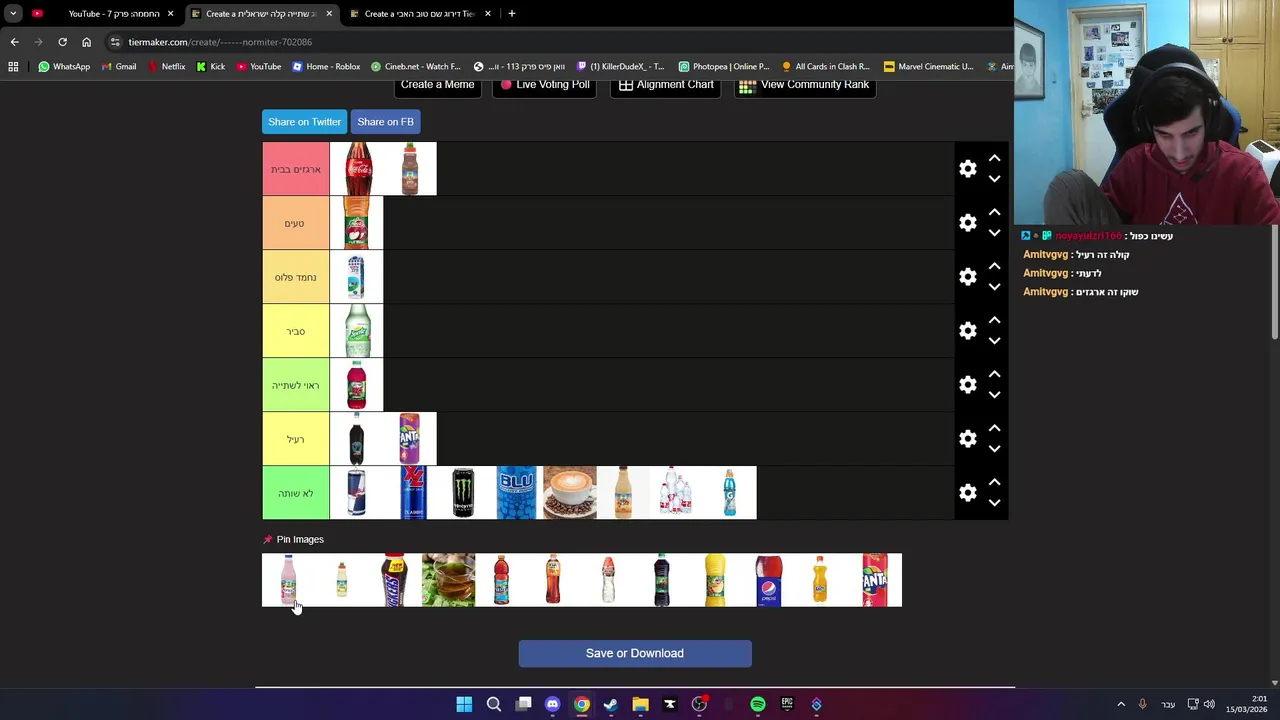Viewport: 1280px width, 720px height.
Task: Click the Share on FB button
Action: (385, 122)
